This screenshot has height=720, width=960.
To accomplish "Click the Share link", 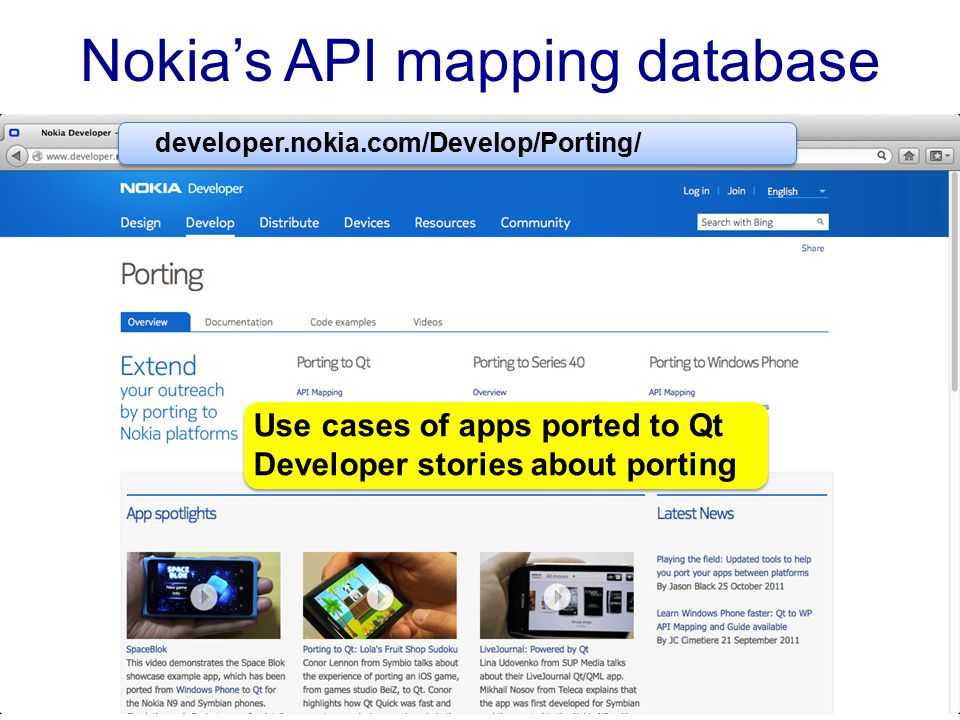I will coord(812,248).
